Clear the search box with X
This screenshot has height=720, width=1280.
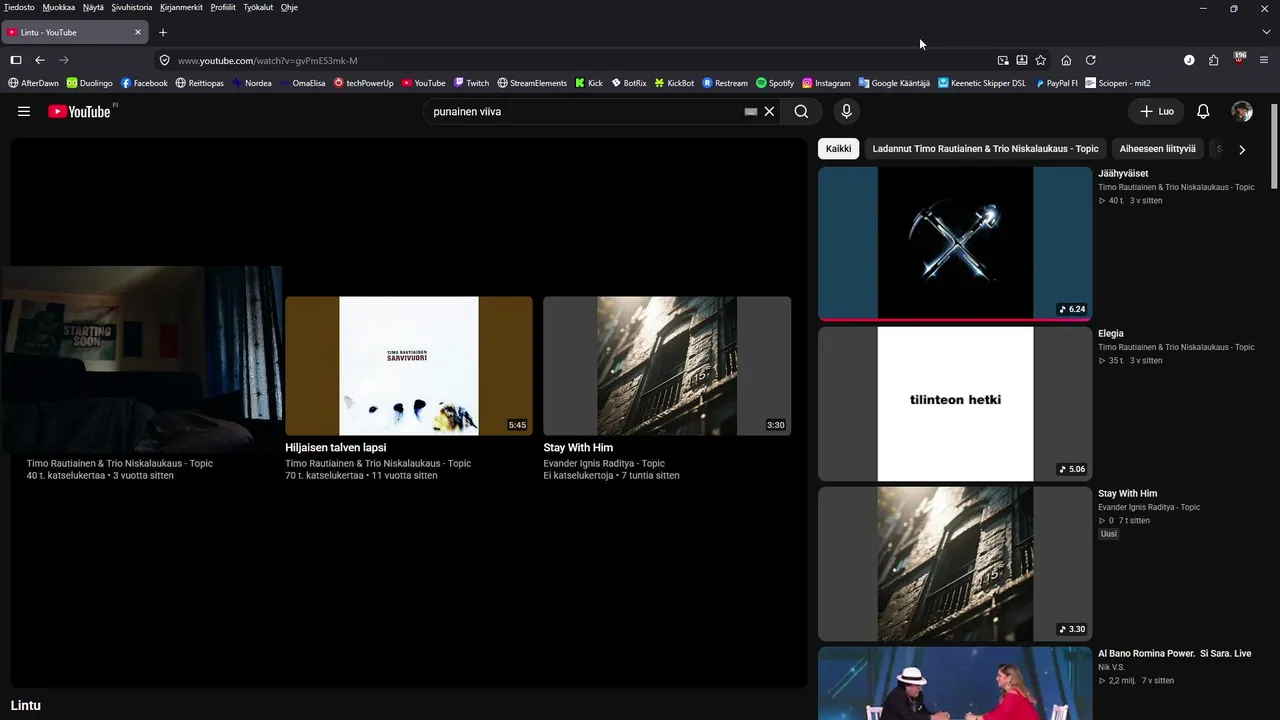tap(769, 111)
